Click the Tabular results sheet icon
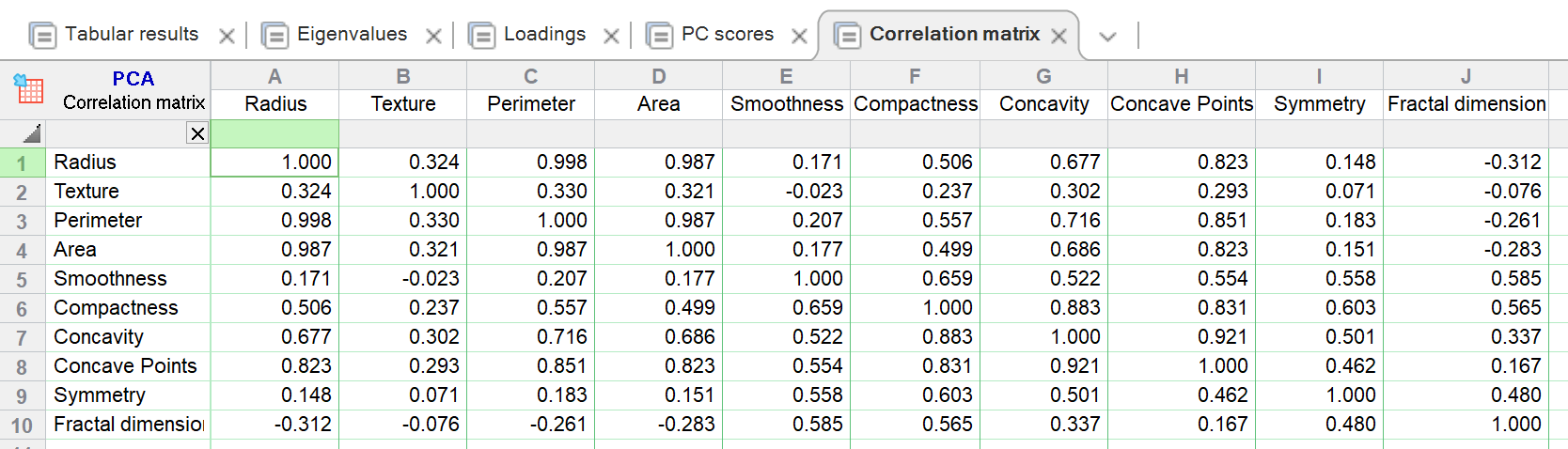1568x449 pixels. point(42,36)
